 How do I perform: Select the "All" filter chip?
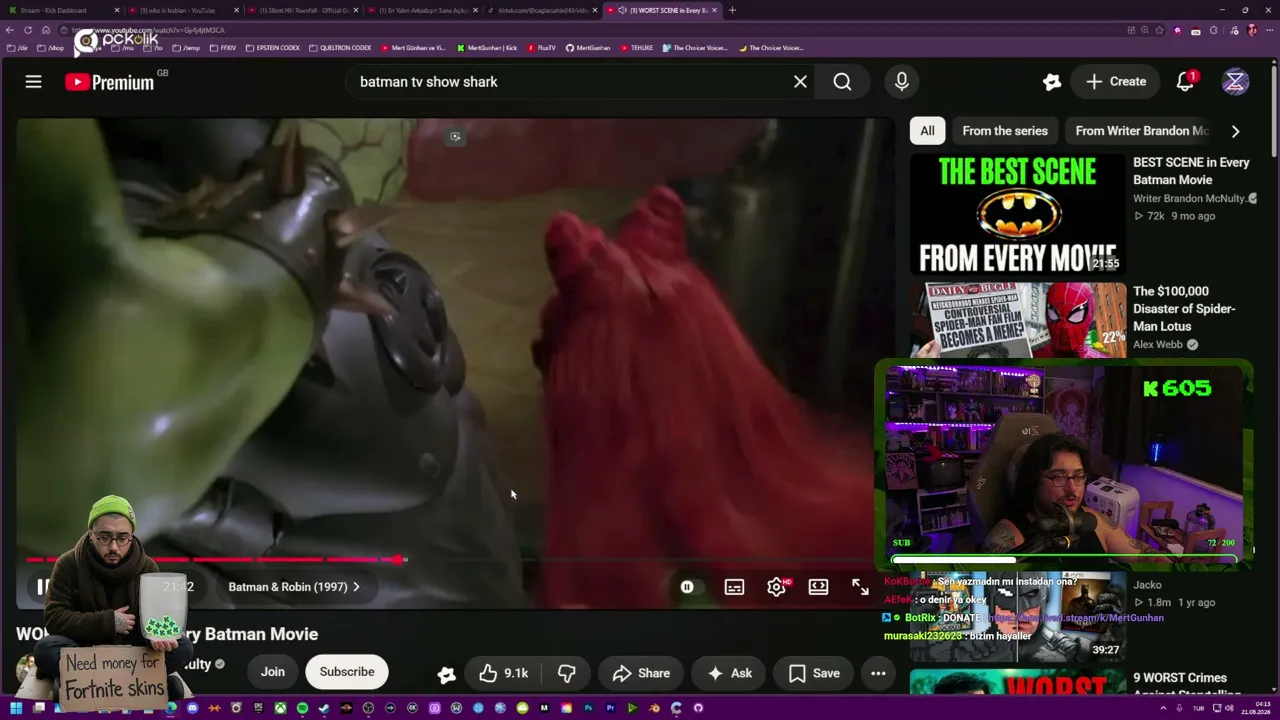tap(927, 131)
